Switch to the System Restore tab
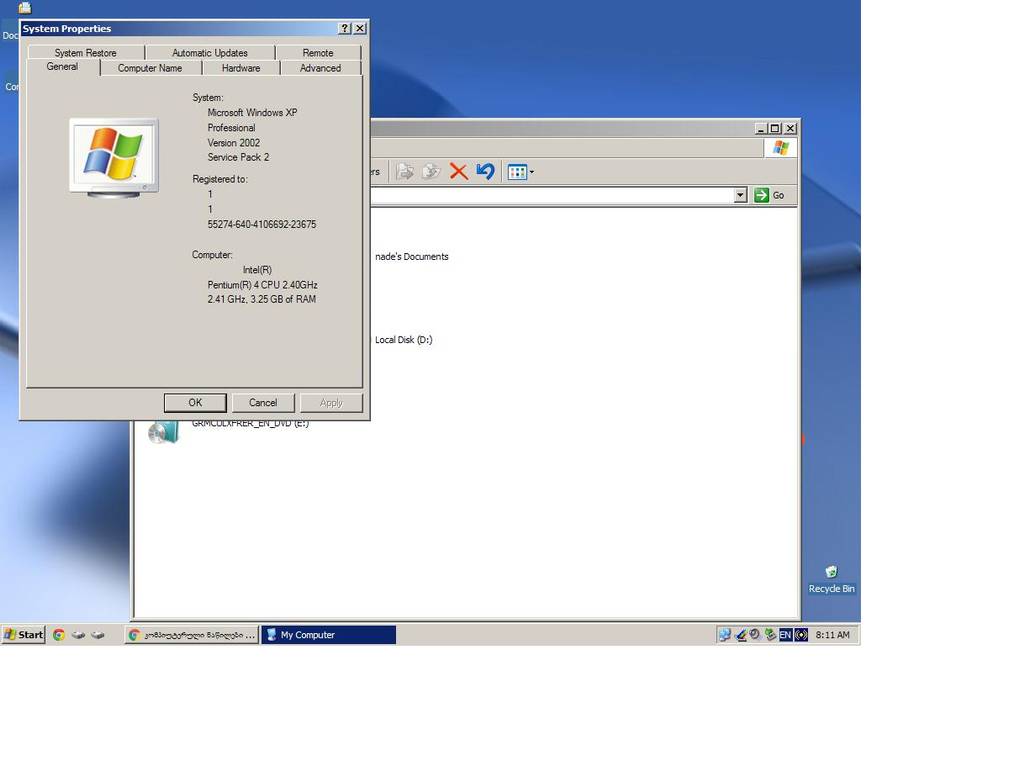Screen dimensions: 1024x779 pos(86,53)
